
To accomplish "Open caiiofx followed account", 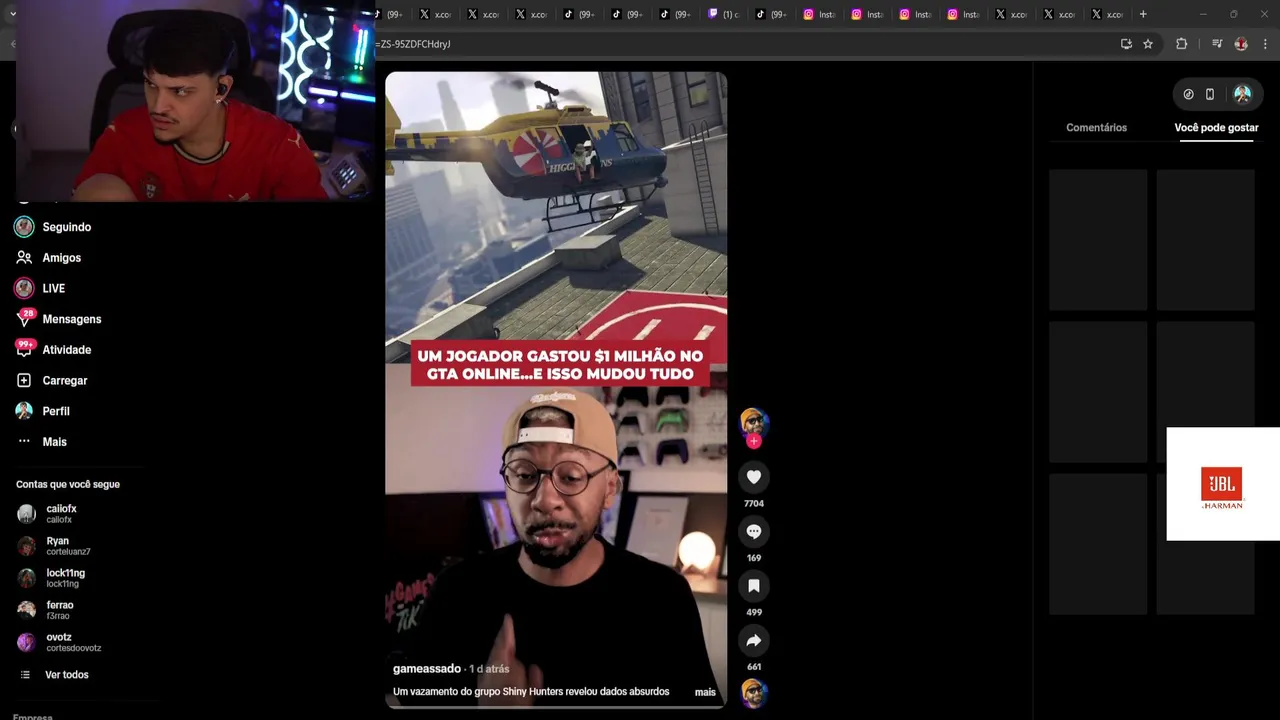I will (x=48, y=514).
